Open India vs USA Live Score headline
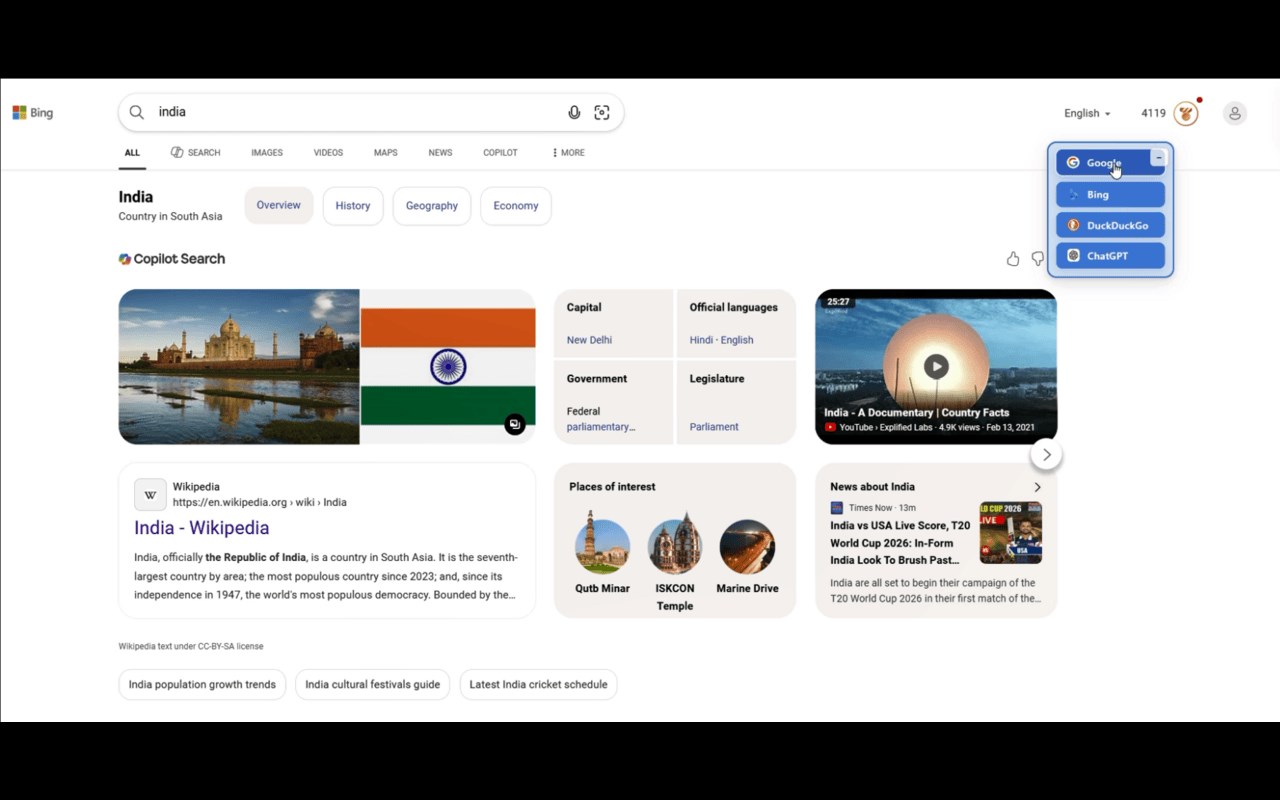 click(900, 543)
